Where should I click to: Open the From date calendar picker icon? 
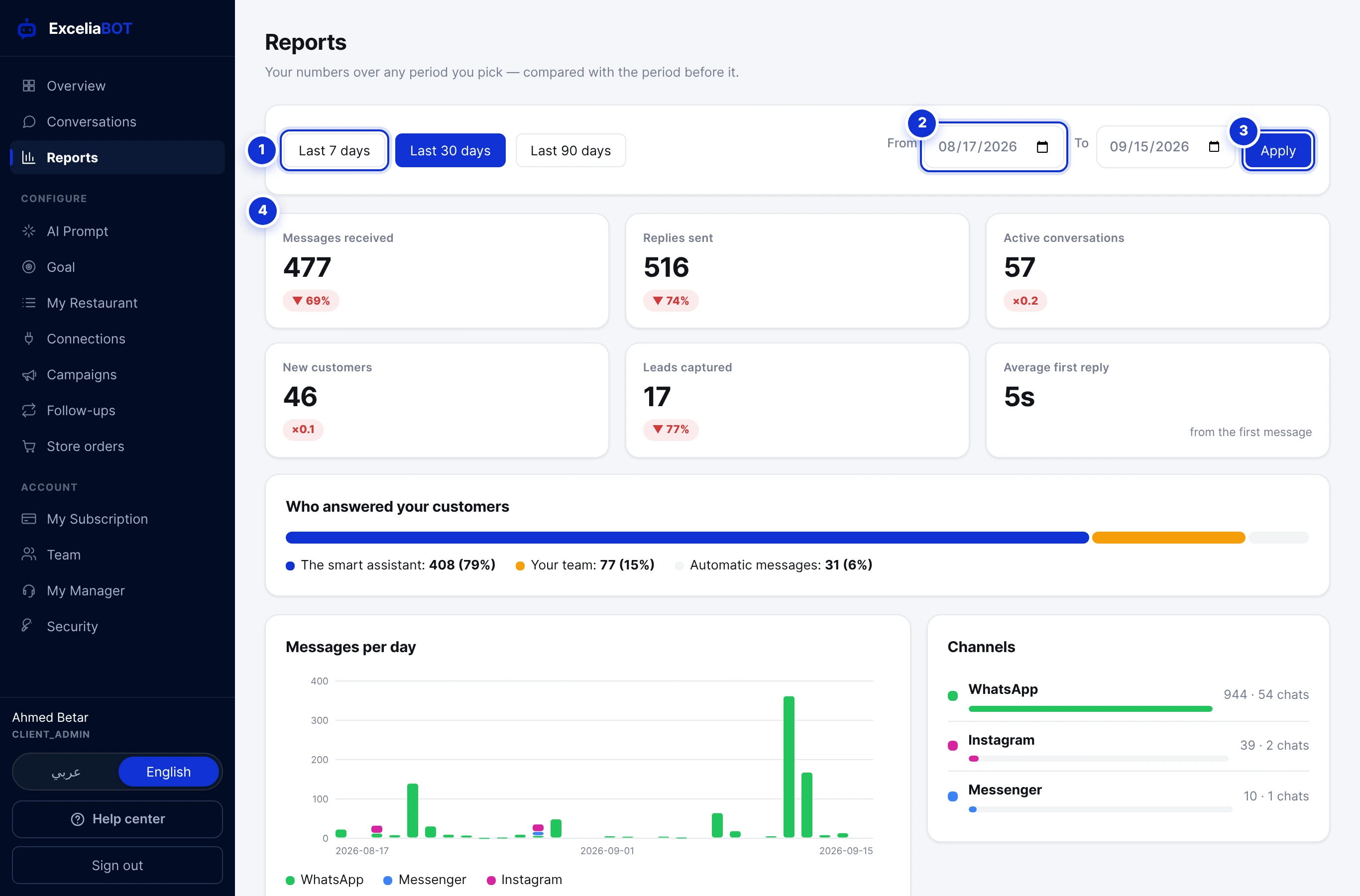point(1042,147)
